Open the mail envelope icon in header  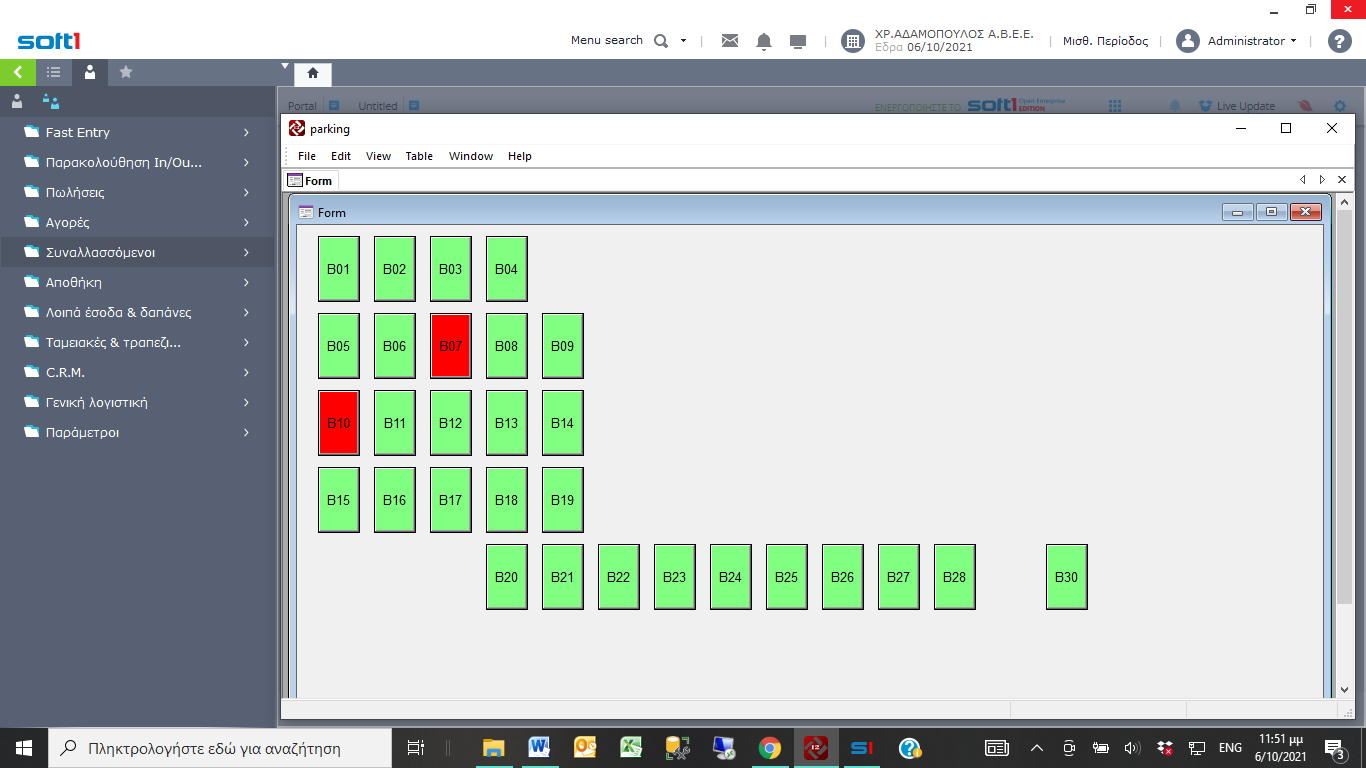730,41
